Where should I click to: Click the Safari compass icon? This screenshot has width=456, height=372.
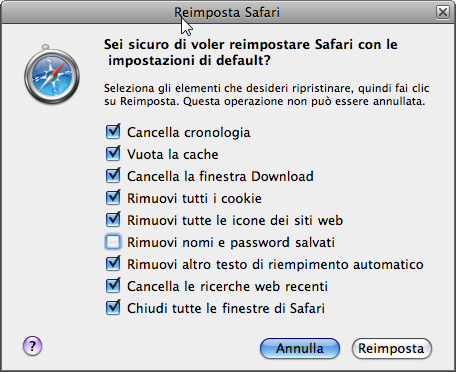[x=52, y=75]
